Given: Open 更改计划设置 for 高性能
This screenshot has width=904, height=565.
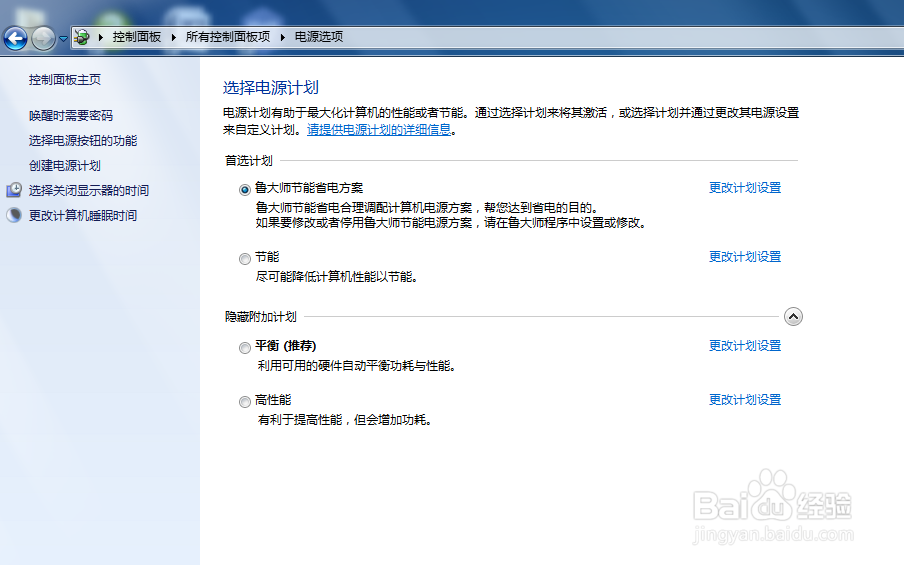Looking at the screenshot, I should [x=745, y=400].
